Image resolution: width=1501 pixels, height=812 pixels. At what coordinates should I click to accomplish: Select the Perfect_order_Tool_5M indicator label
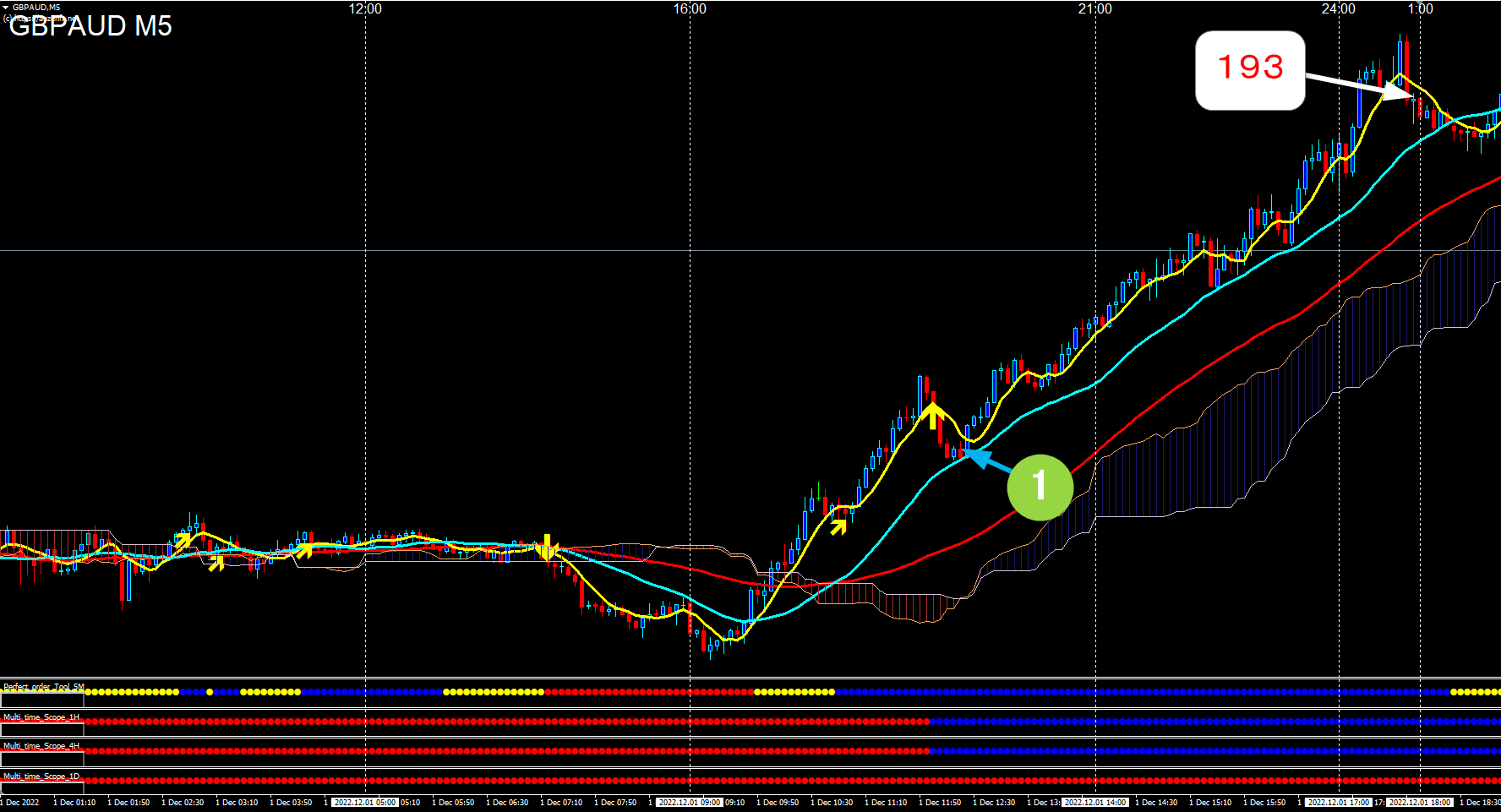44,687
